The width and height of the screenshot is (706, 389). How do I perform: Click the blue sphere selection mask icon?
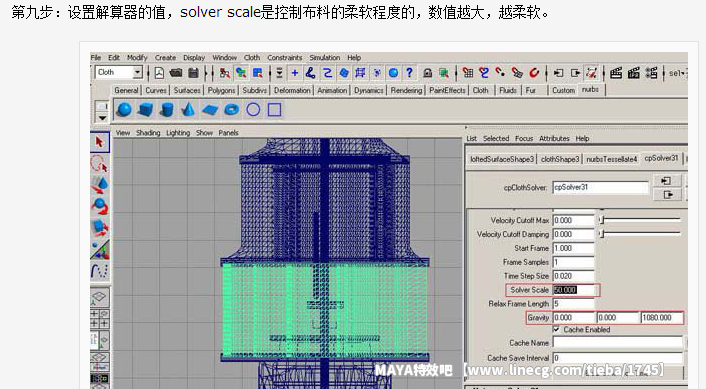[x=393, y=72]
